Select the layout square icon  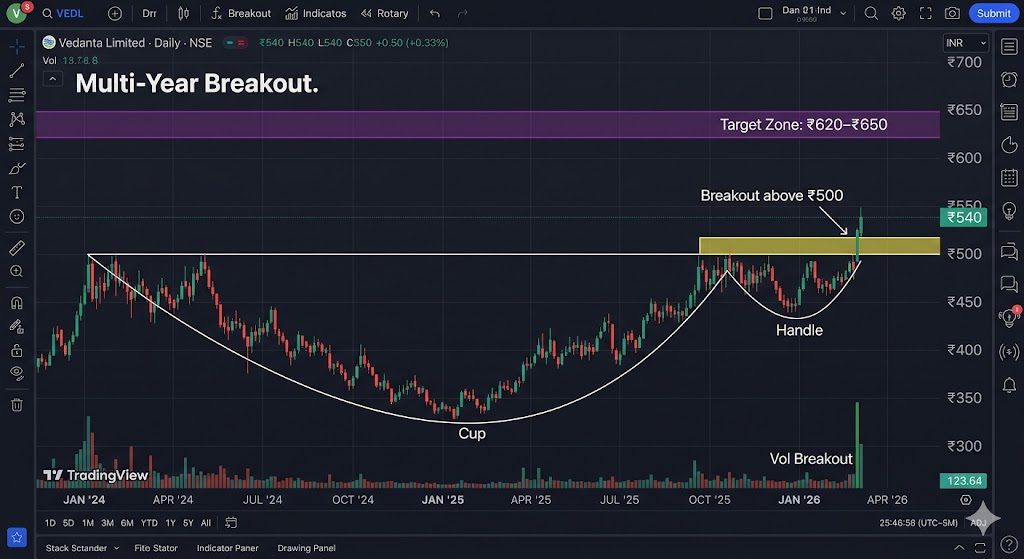coord(765,13)
